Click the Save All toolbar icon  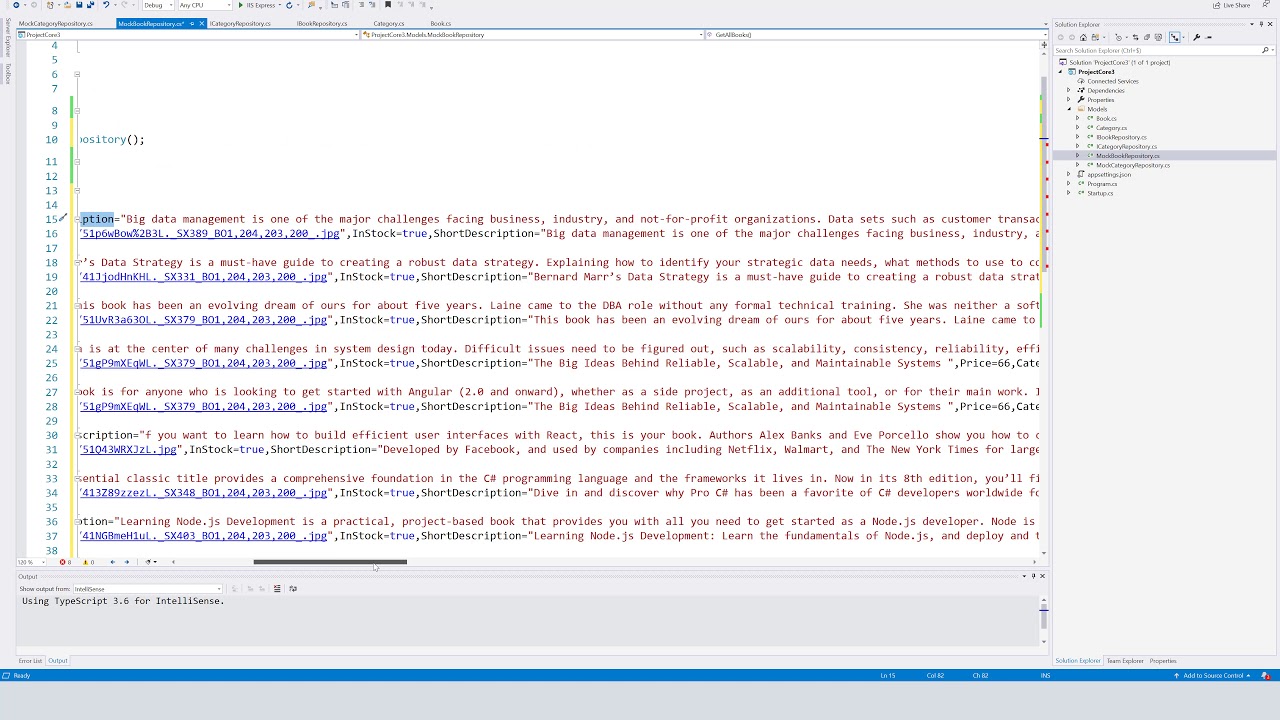pyautogui.click(x=90, y=5)
